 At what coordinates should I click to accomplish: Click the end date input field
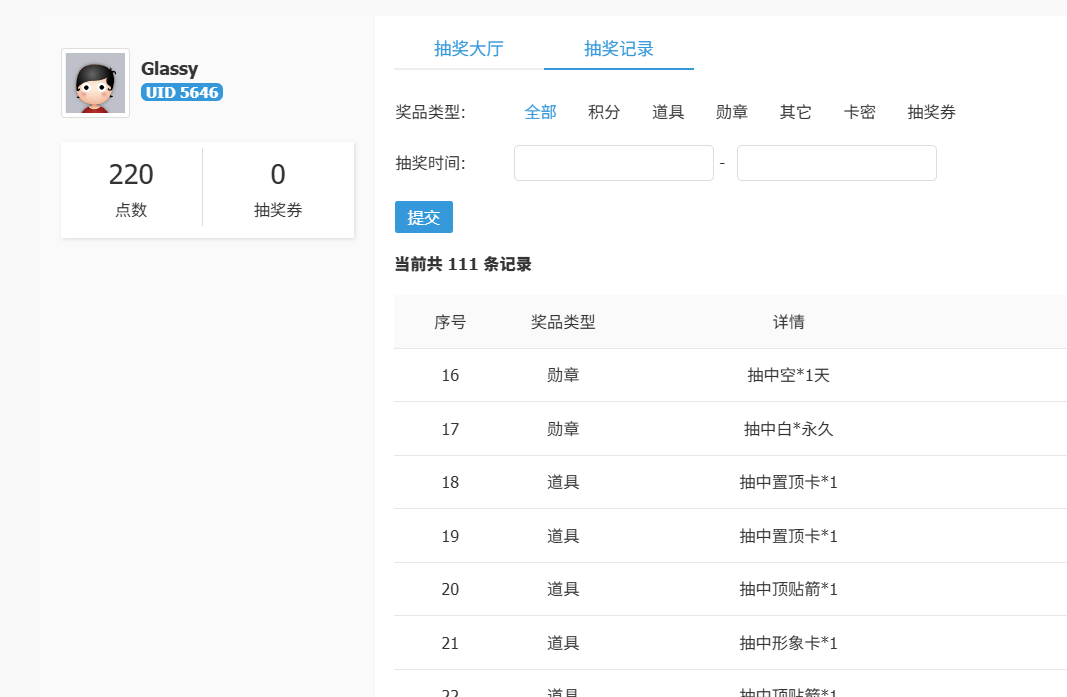point(836,162)
